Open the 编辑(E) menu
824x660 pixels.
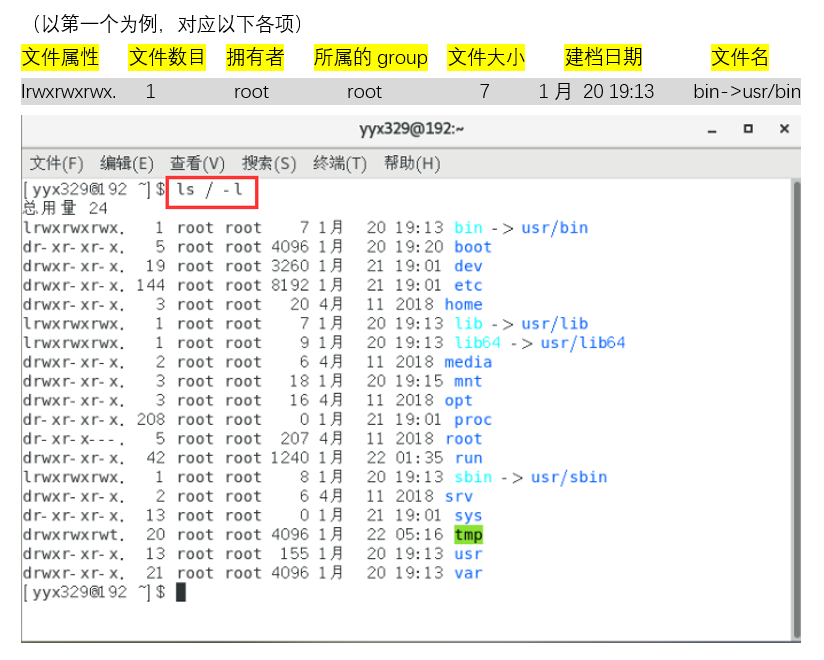point(127,163)
